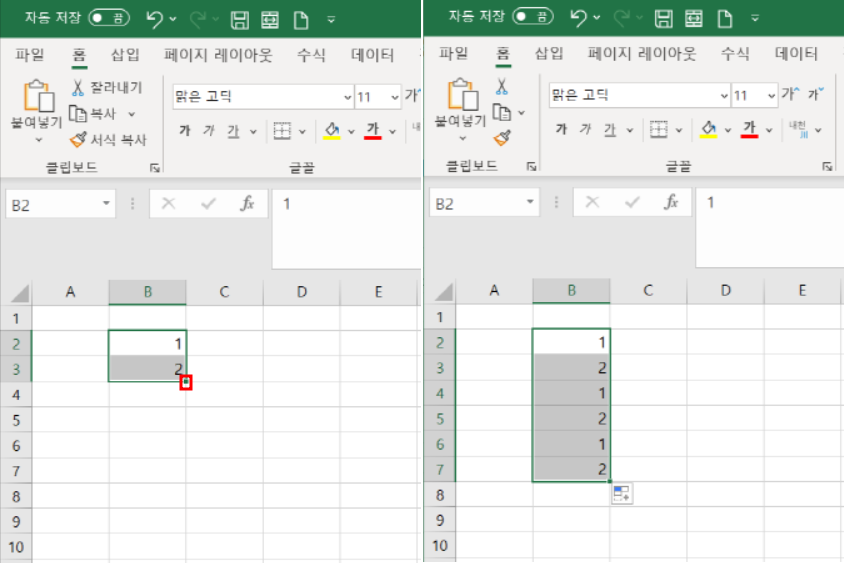Viewport: 847px width, 570px height.
Task: Open 맑은 고딕 font dropdown in right window
Action: pos(724,96)
